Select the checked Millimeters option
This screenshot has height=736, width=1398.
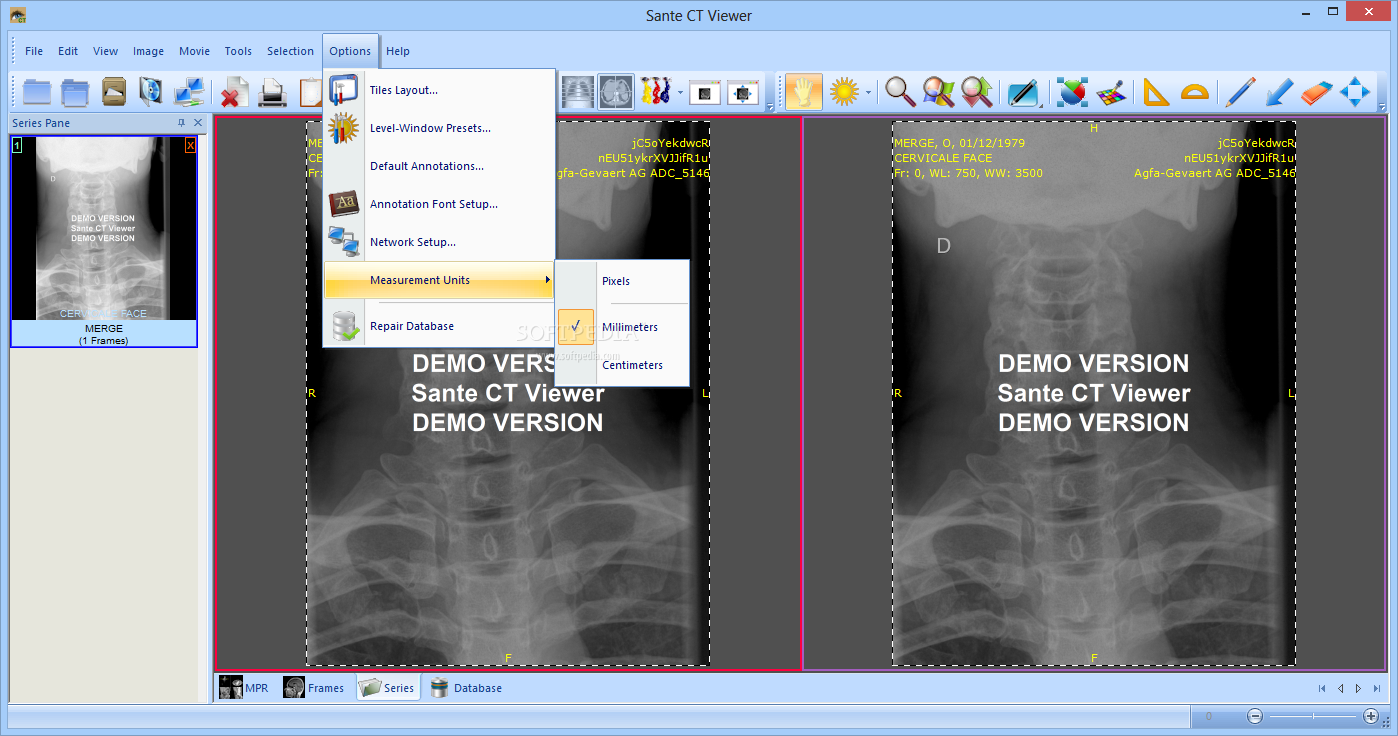coord(621,327)
